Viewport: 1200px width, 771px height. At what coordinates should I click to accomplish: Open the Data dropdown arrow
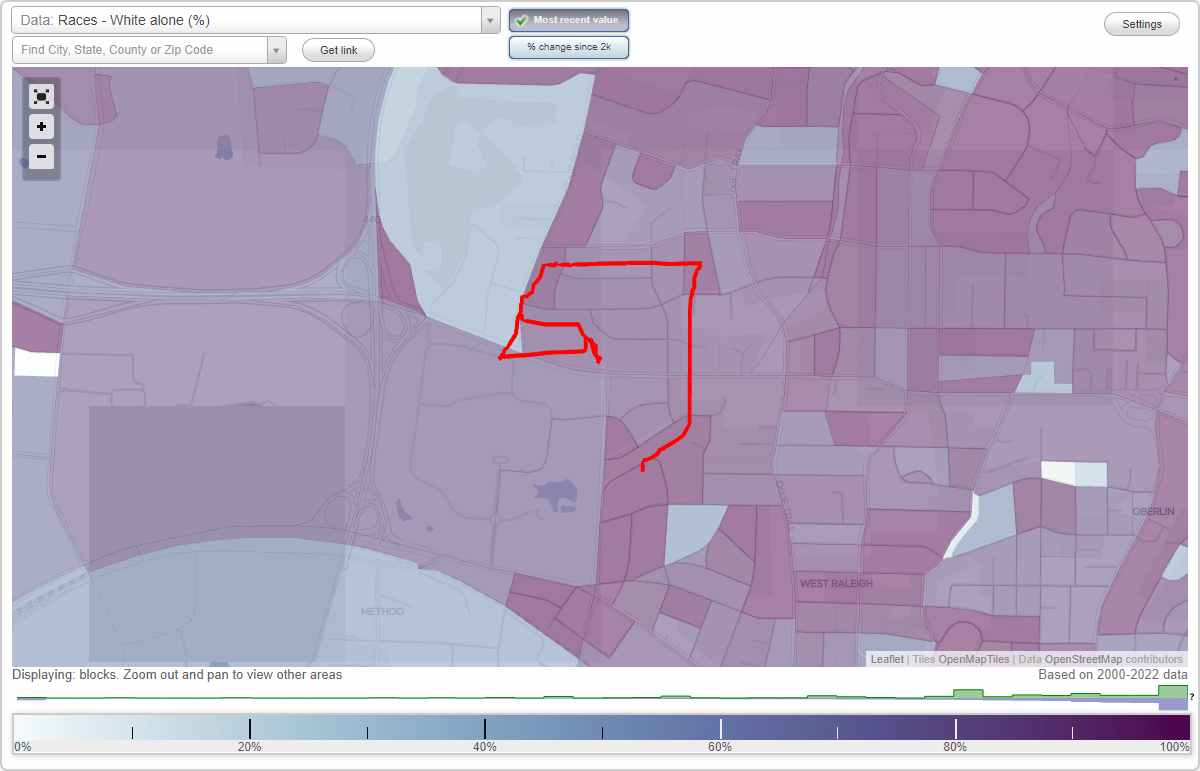click(490, 20)
